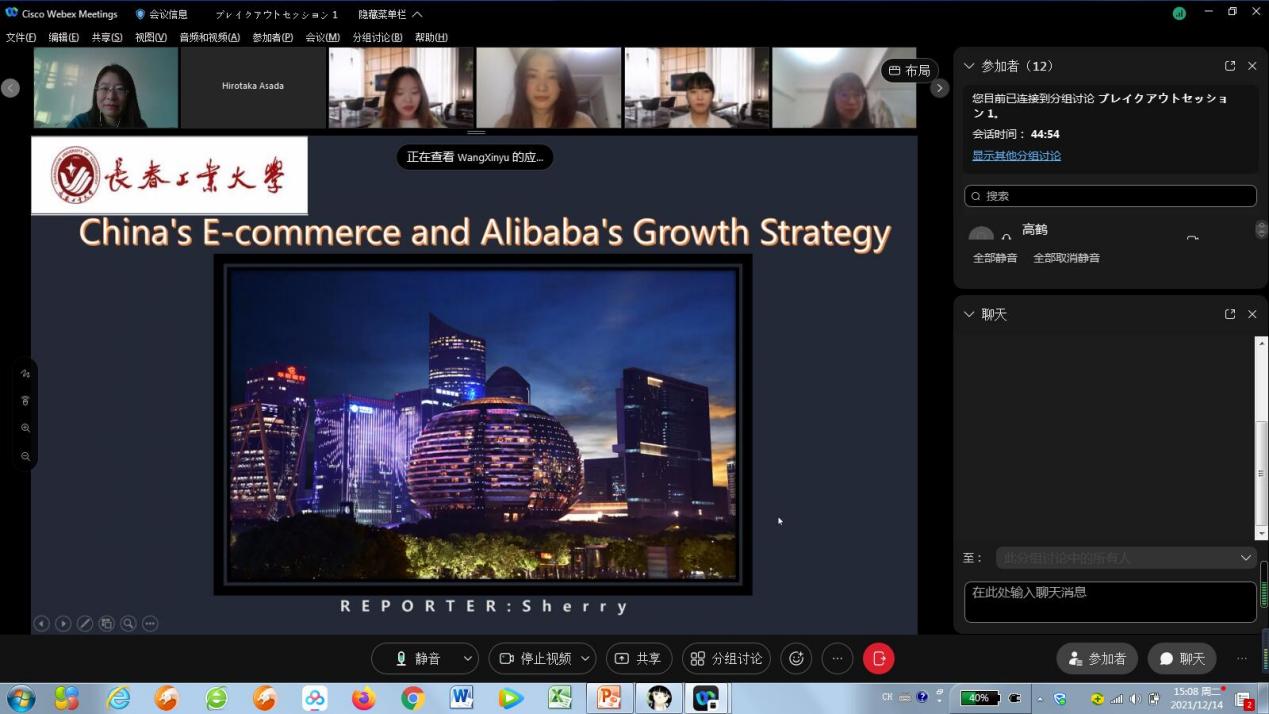The image size is (1269, 714).
Task: Click zoom in icon on left toolbar
Action: (x=26, y=428)
